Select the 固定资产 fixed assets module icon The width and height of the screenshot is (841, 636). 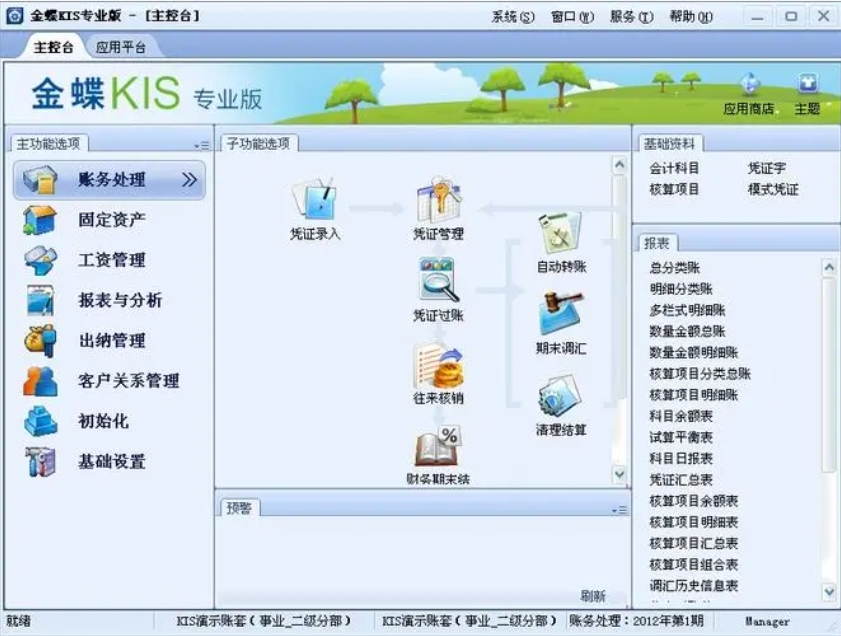pyautogui.click(x=40, y=220)
